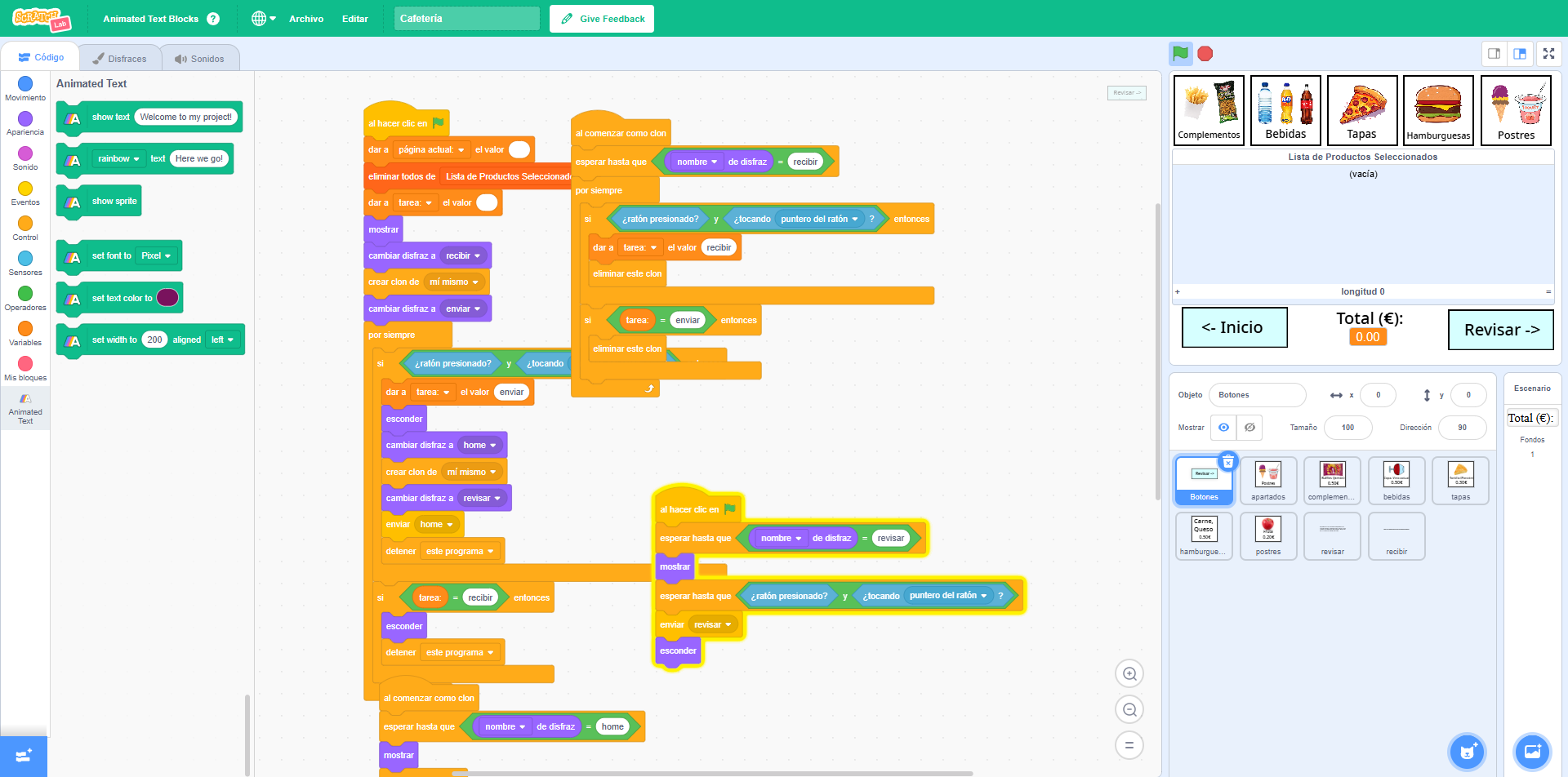The width and height of the screenshot is (1568, 777).
Task: Click the Revisar button on stage
Action: [x=1500, y=330]
